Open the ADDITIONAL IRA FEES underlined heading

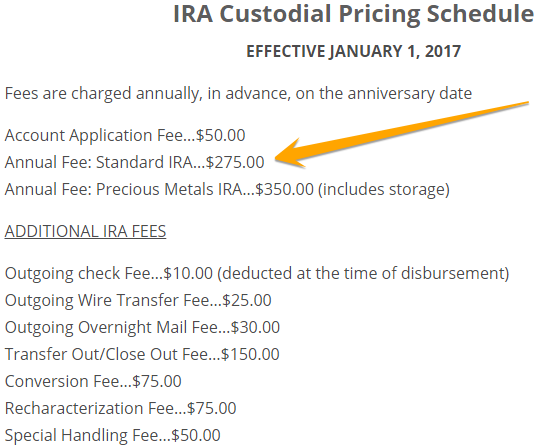[x=85, y=231]
